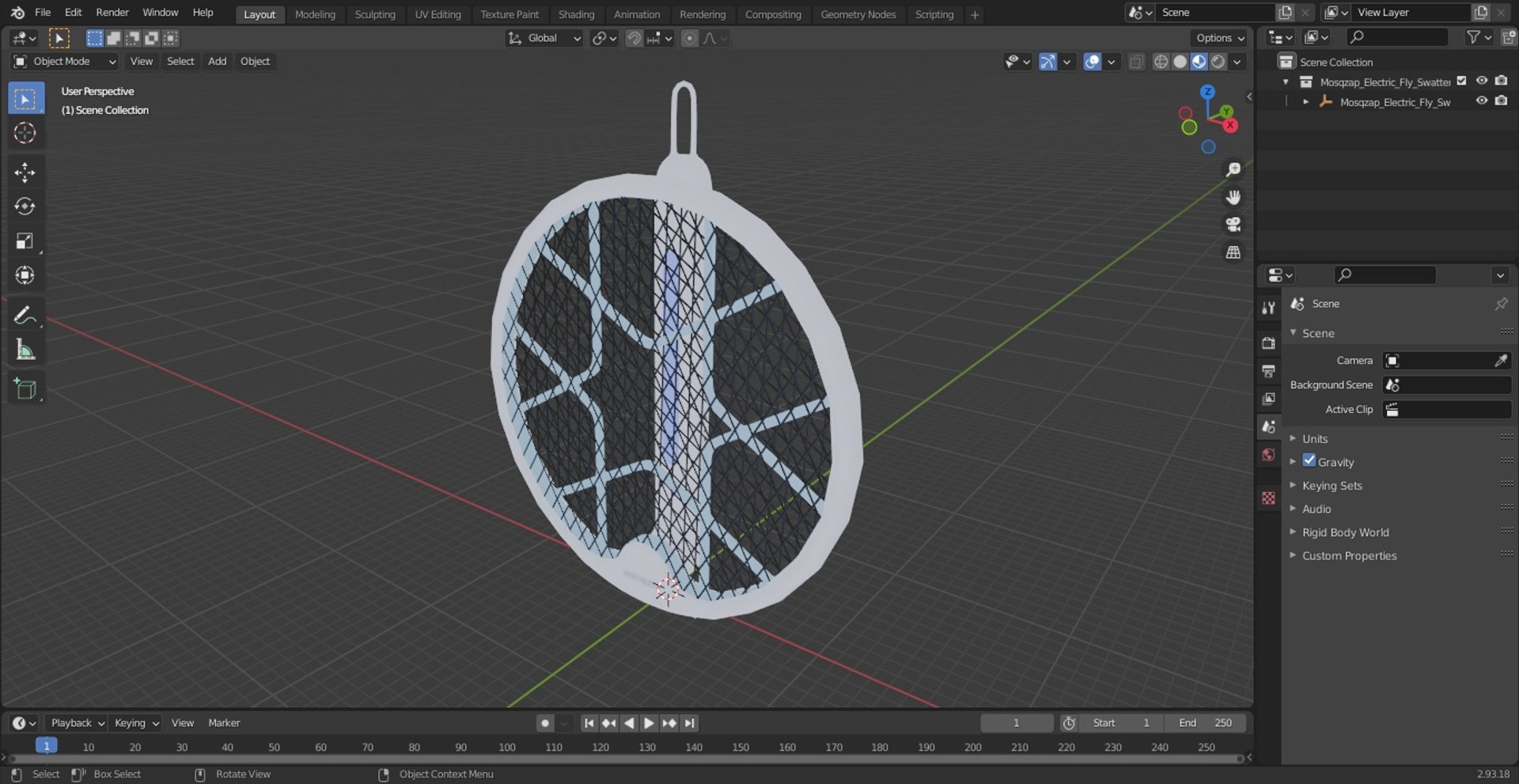Open the World properties tab
The image size is (1519, 784).
1268,454
